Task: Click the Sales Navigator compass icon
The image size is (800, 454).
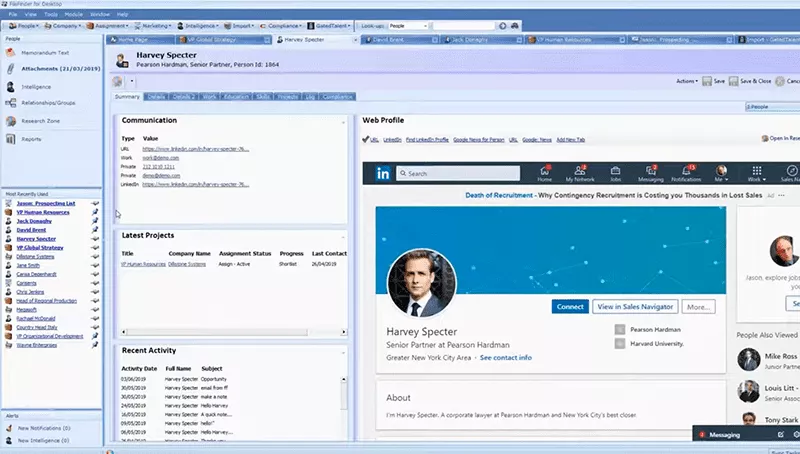Action: tap(792, 170)
